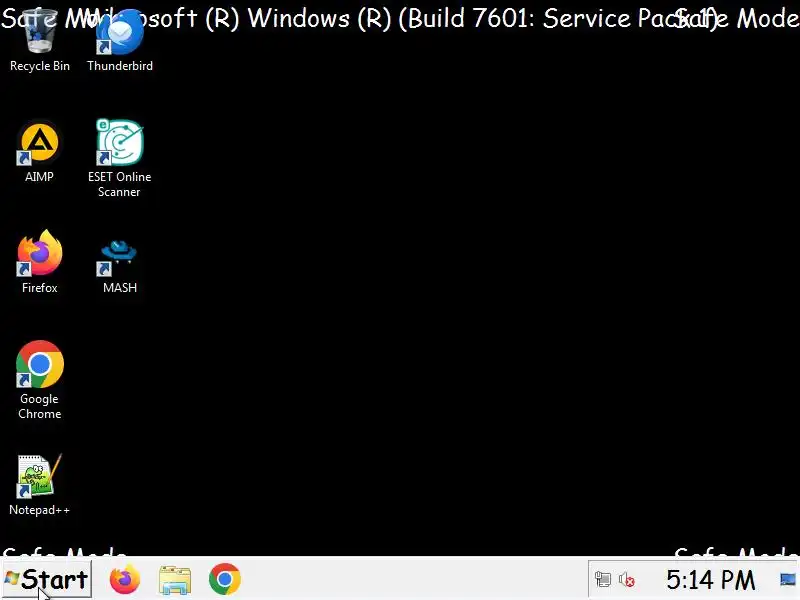Select the Firefox desktop shortcut
The width and height of the screenshot is (800, 600).
39,262
